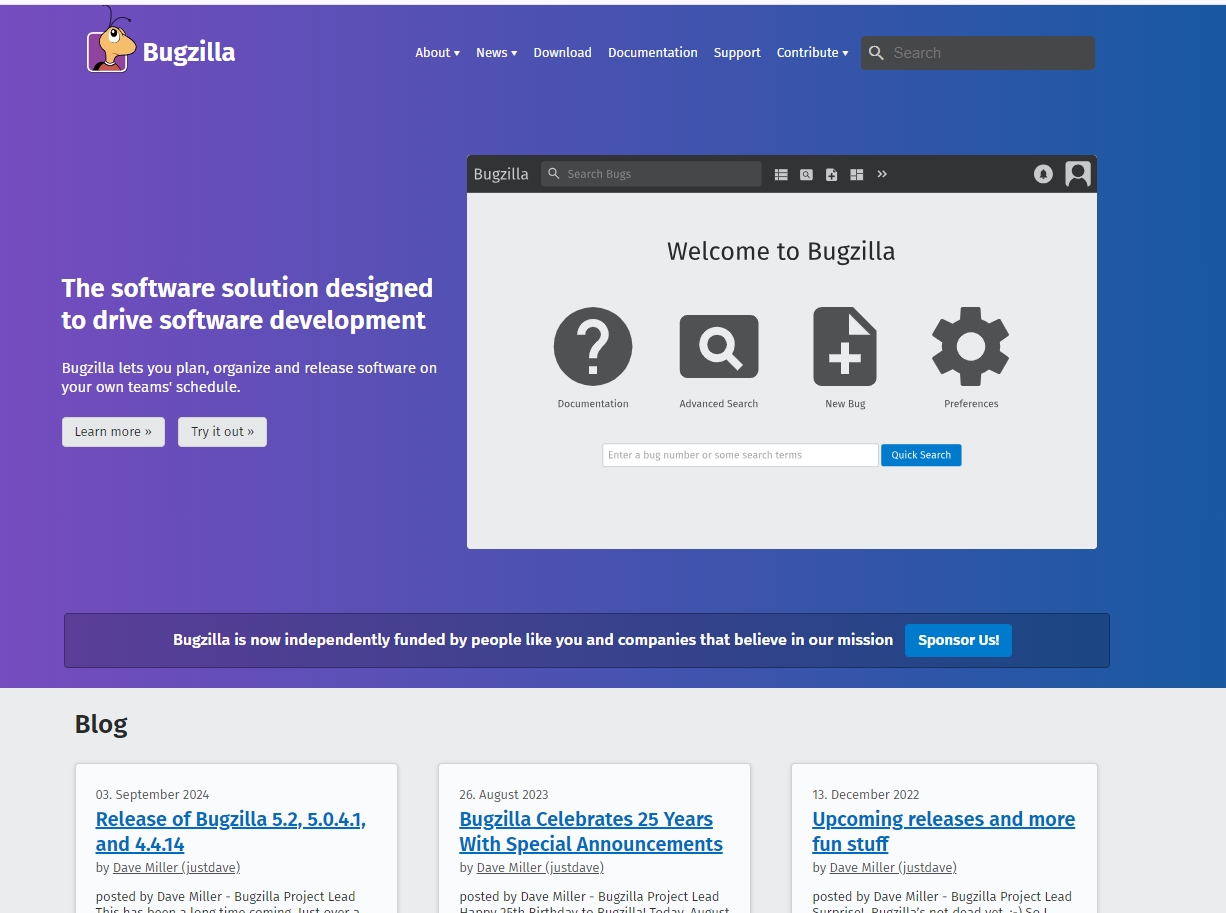Click the list view icon in the Bugzilla mockup toolbar
The image size is (1226, 913).
[782, 174]
